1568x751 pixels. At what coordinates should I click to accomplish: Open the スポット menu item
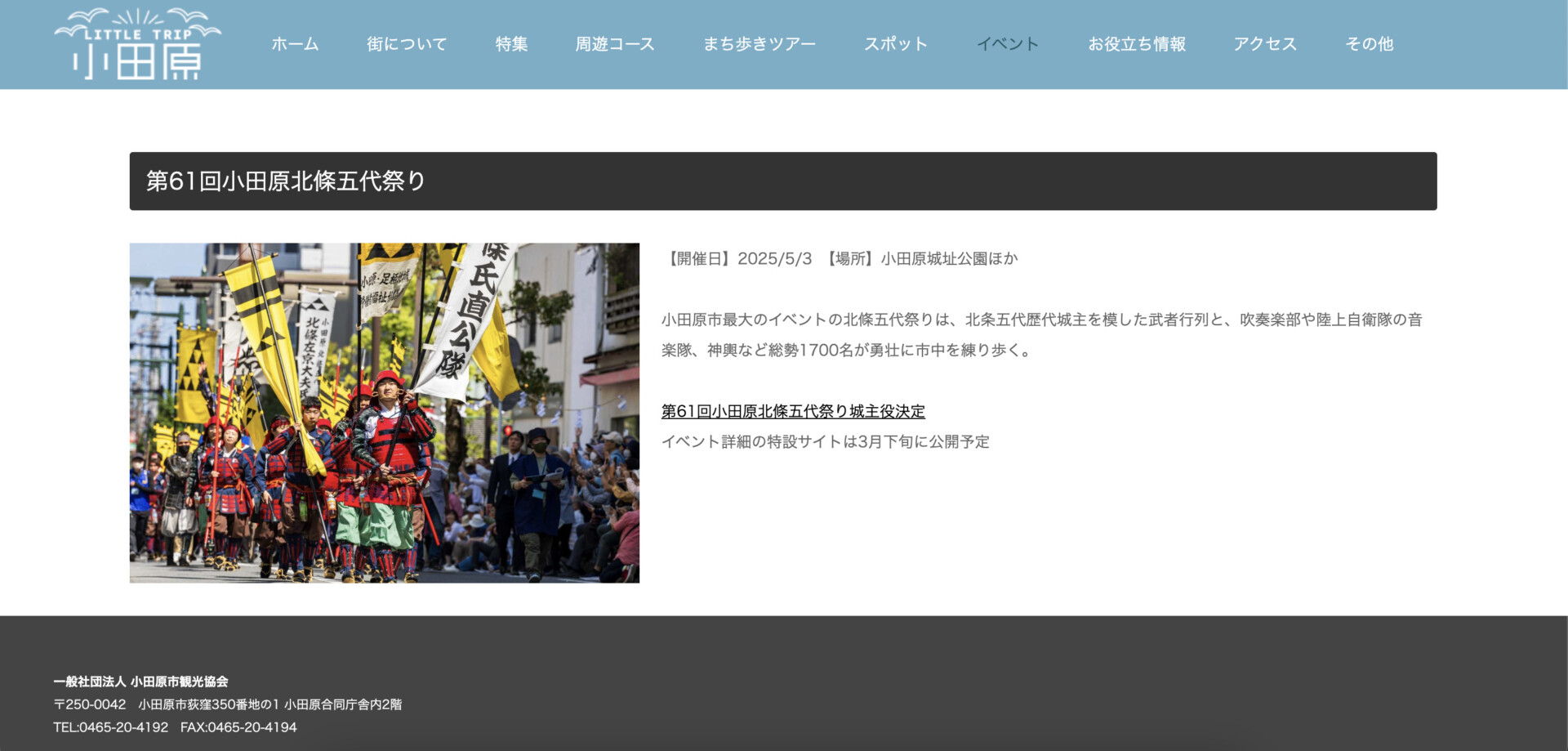click(896, 44)
